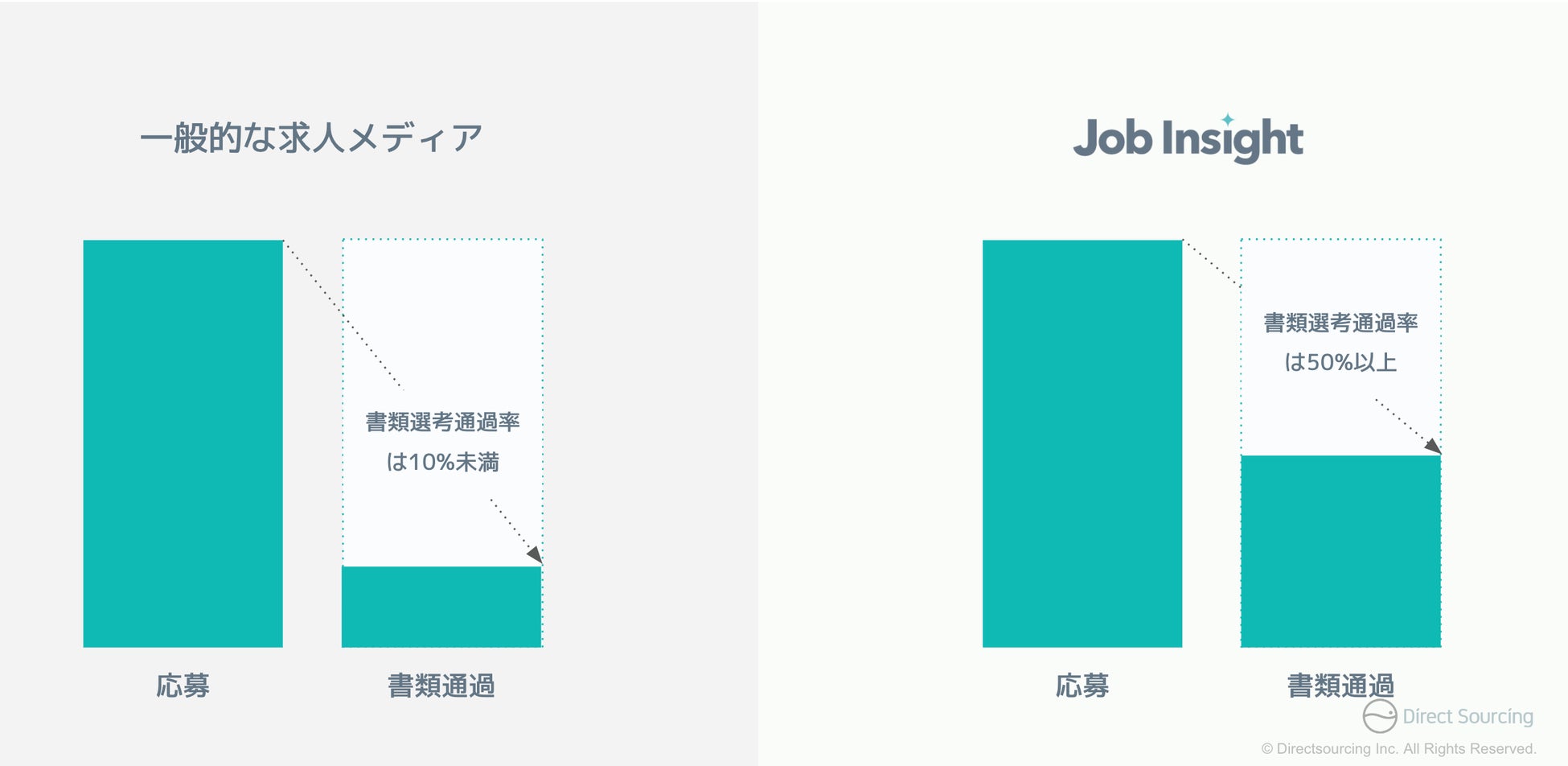
Task: Select the Job Insight chart's tall 応募 bar
Action: [x=1082, y=443]
